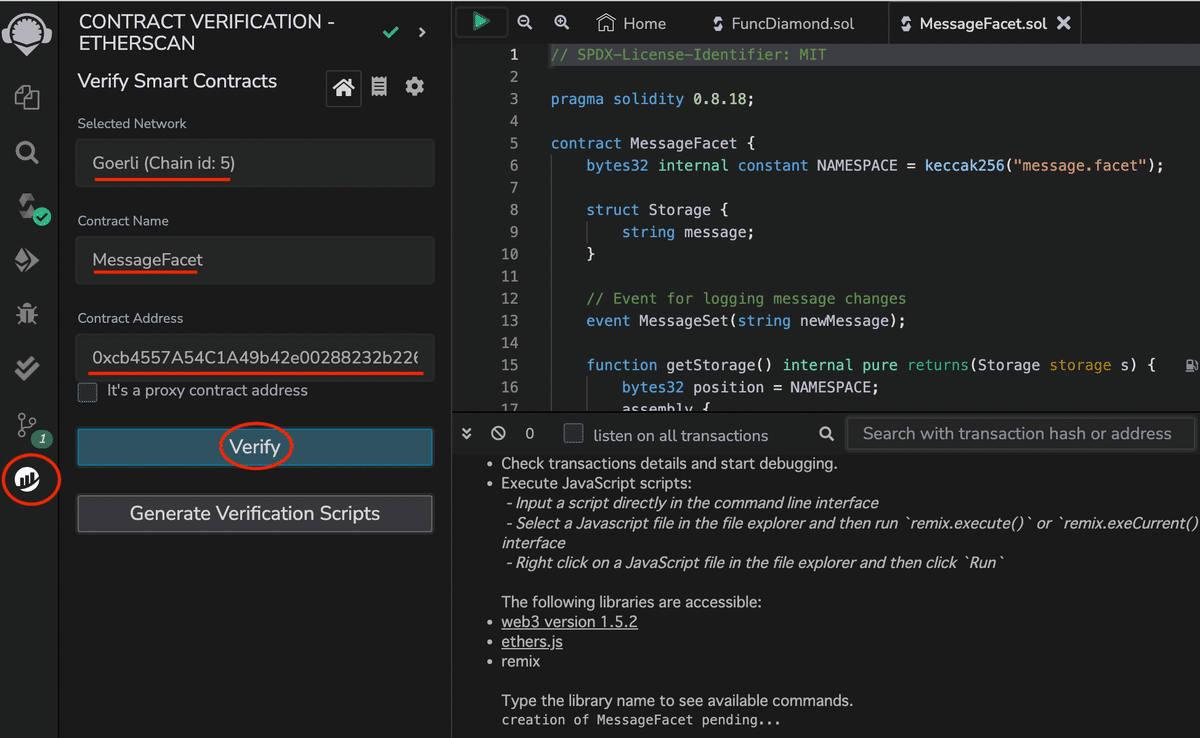Click SPDX-License-Identifier comment line

(x=689, y=55)
